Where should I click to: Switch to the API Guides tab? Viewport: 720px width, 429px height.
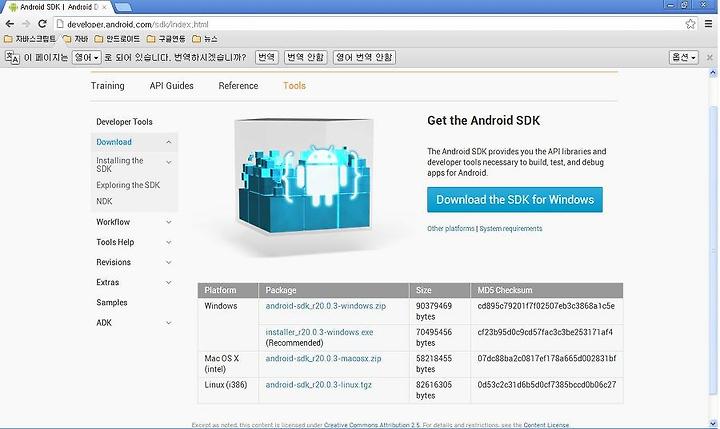click(x=171, y=86)
